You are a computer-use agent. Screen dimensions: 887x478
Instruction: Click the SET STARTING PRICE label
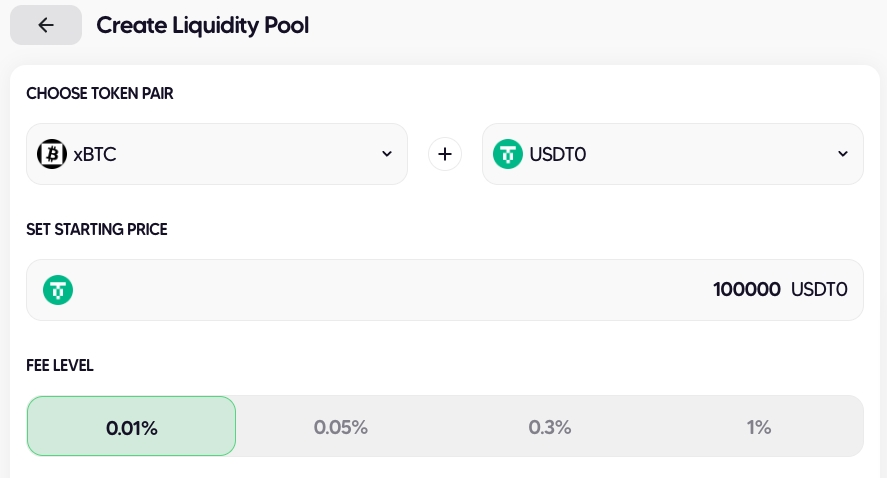[97, 230]
